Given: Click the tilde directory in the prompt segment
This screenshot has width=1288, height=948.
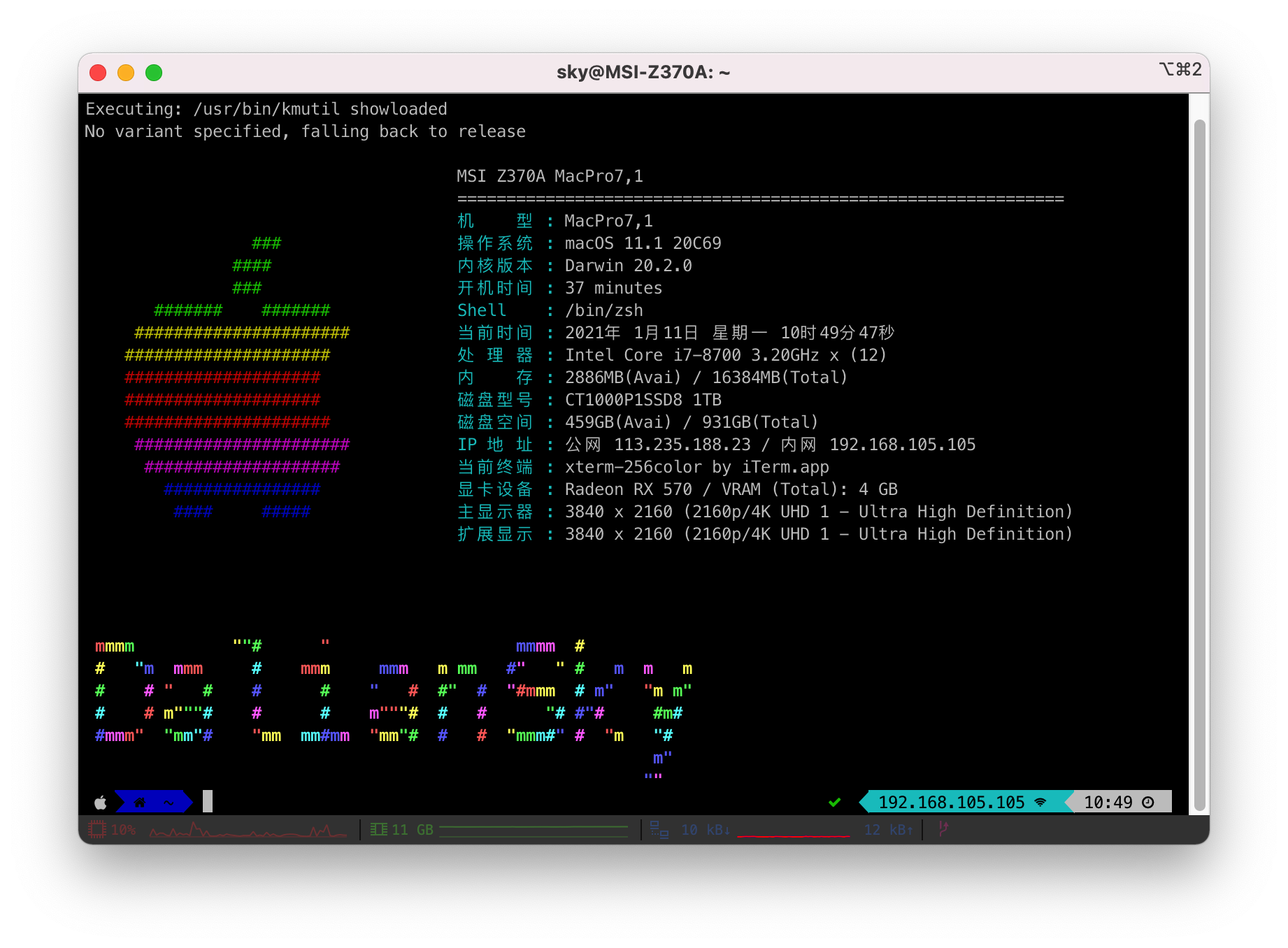Looking at the screenshot, I should [x=169, y=803].
